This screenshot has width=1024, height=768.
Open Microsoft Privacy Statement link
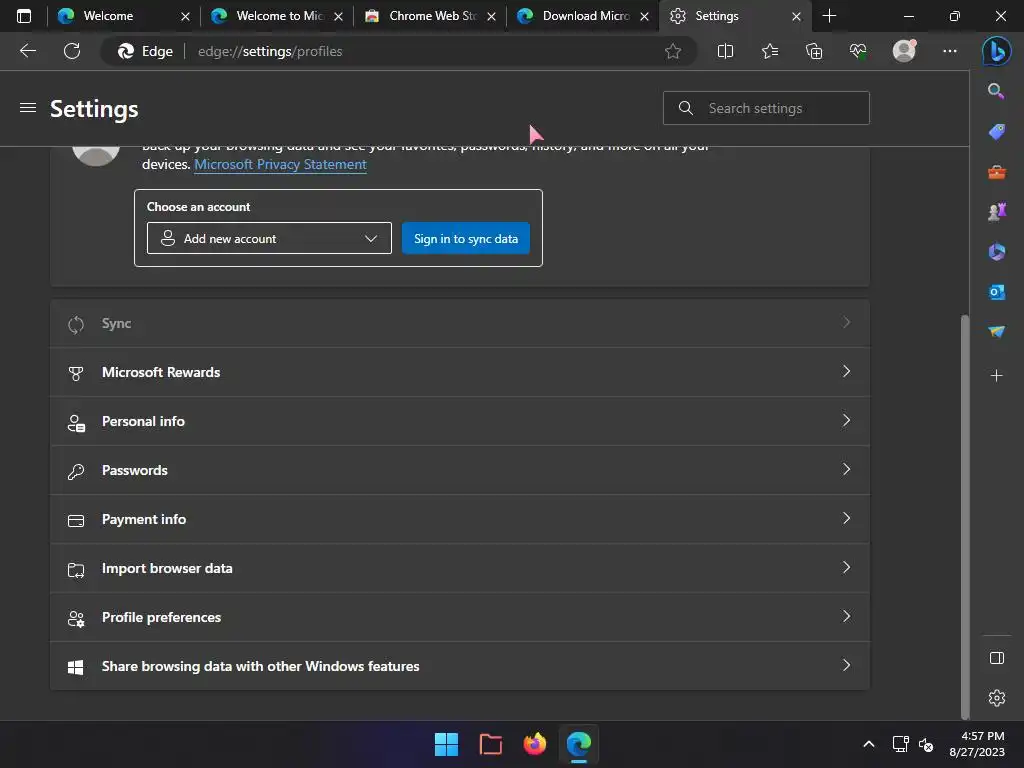click(x=280, y=165)
